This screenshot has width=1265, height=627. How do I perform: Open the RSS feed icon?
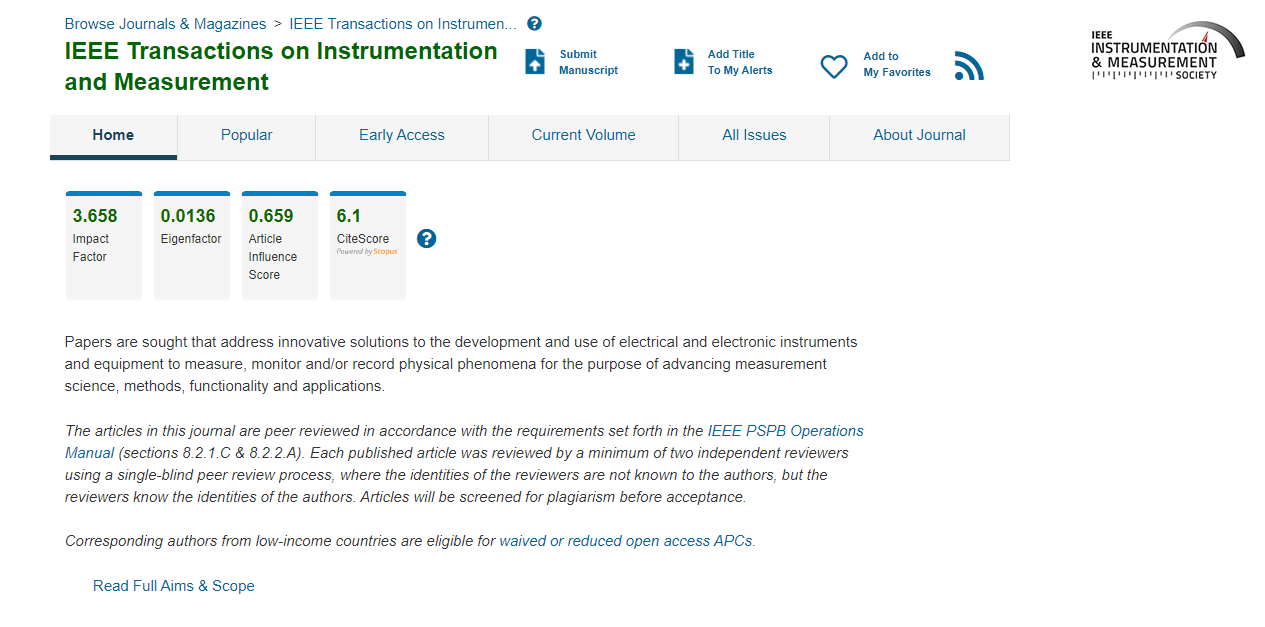click(969, 66)
